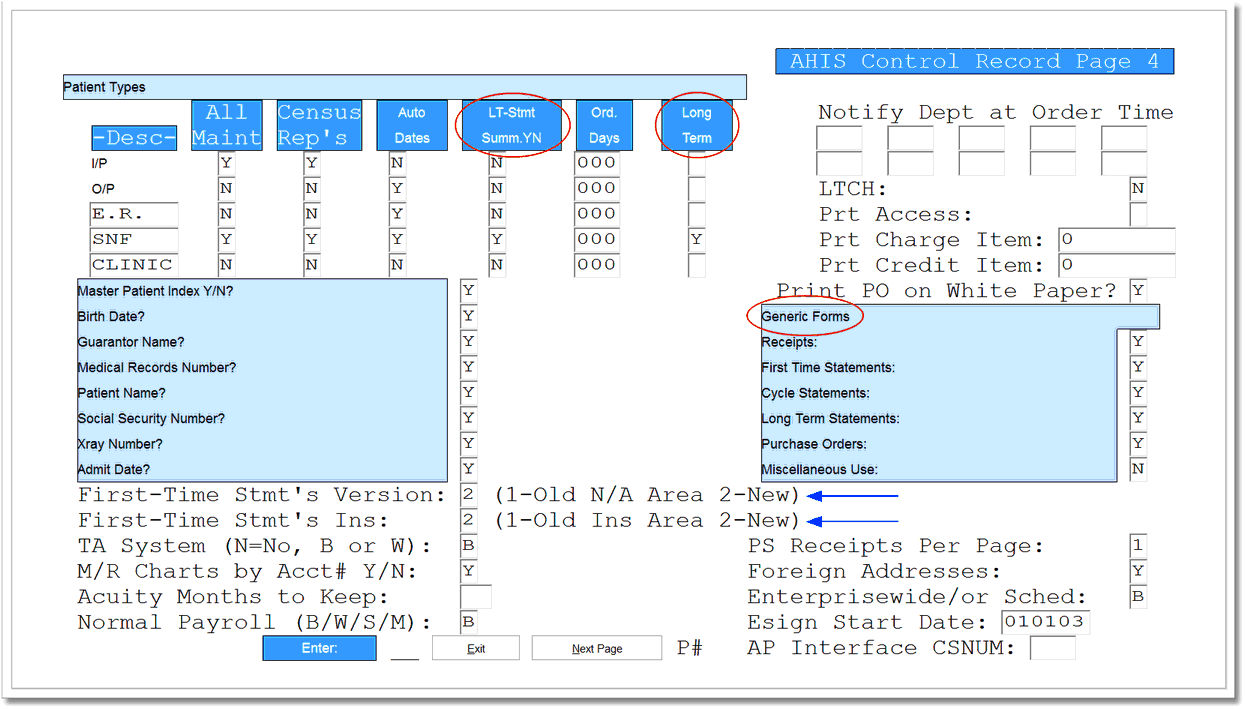Viewport: 1245px width, 709px height.
Task: Select the Auto Dates column header
Action: click(412, 125)
